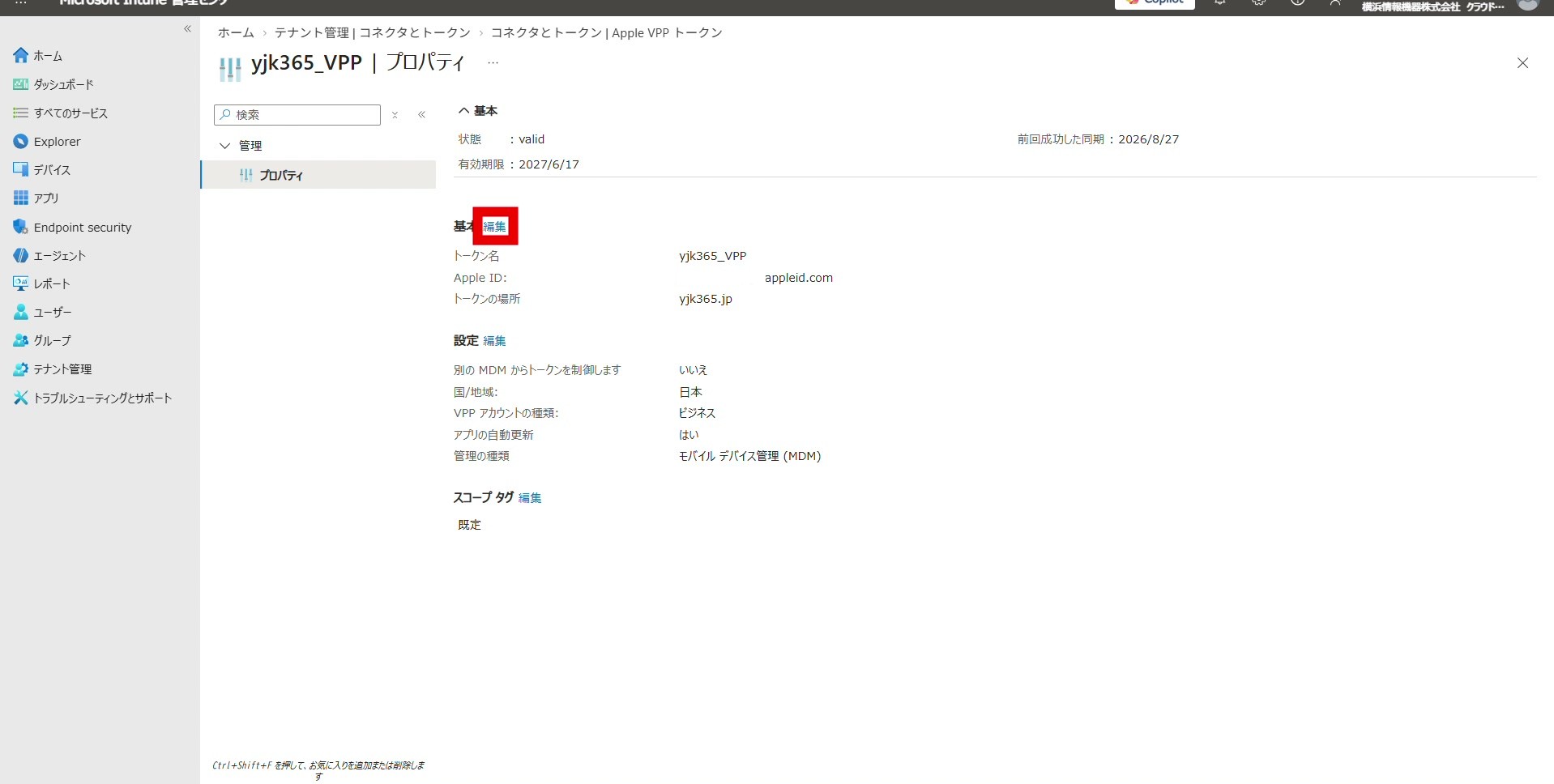The image size is (1554, 784).
Task: Open コネクタとトークン | Apple VPP トークン breadcrumb
Action: pyautogui.click(x=607, y=32)
